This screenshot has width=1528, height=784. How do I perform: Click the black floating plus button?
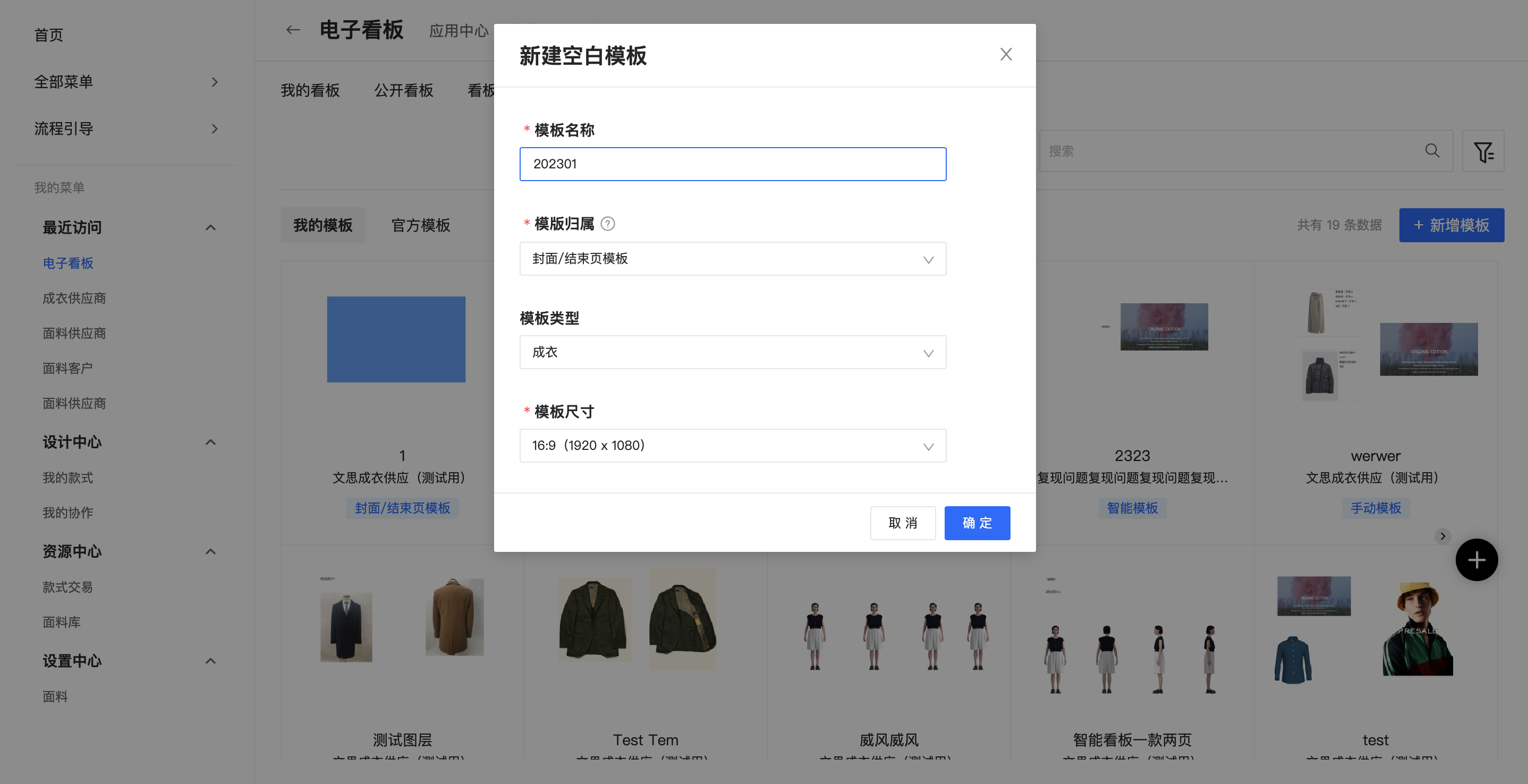[x=1476, y=559]
